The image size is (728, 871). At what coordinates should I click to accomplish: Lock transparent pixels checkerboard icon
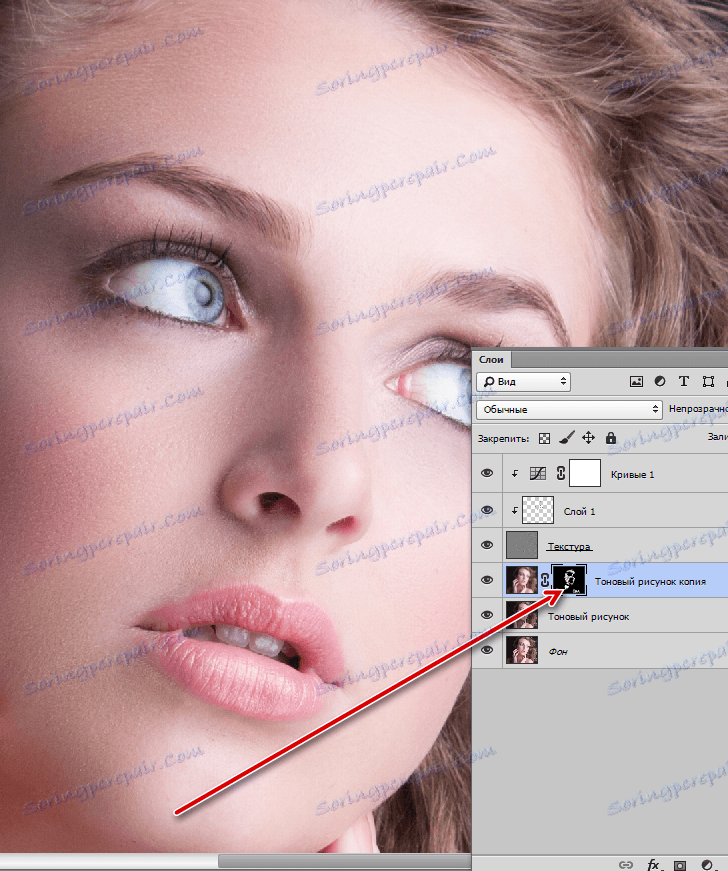(x=544, y=439)
